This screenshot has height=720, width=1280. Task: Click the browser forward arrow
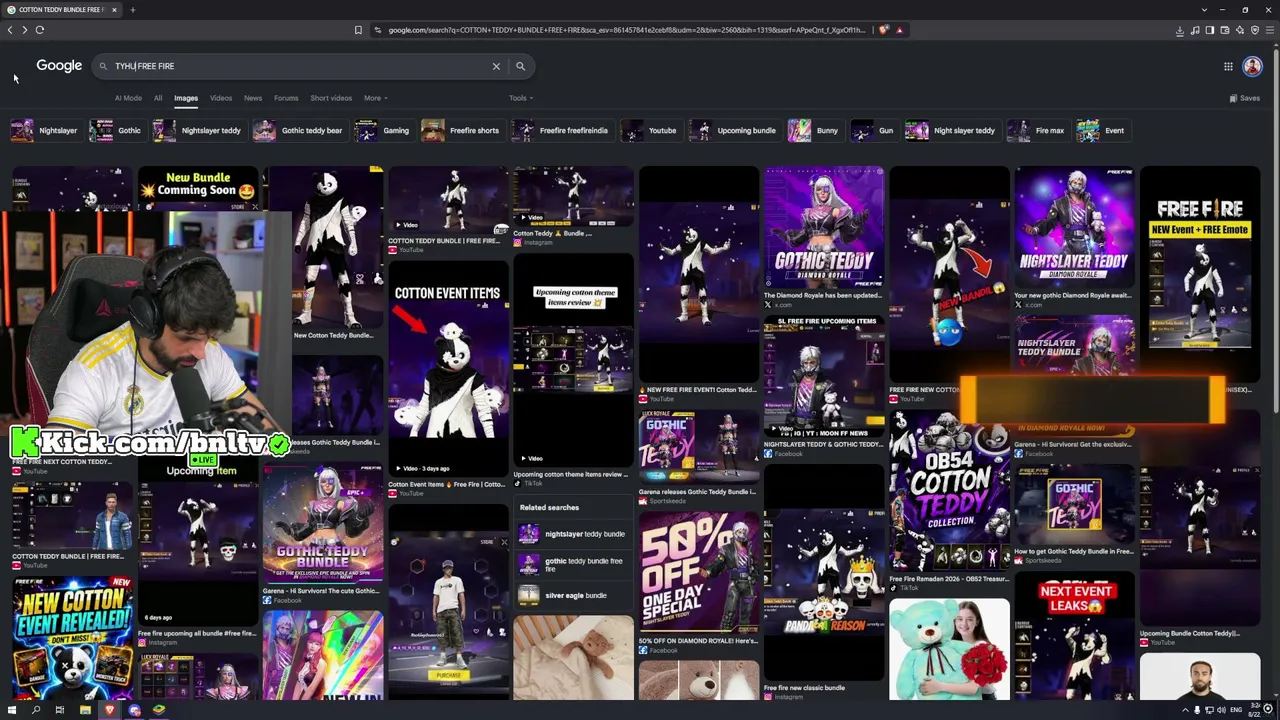25,30
